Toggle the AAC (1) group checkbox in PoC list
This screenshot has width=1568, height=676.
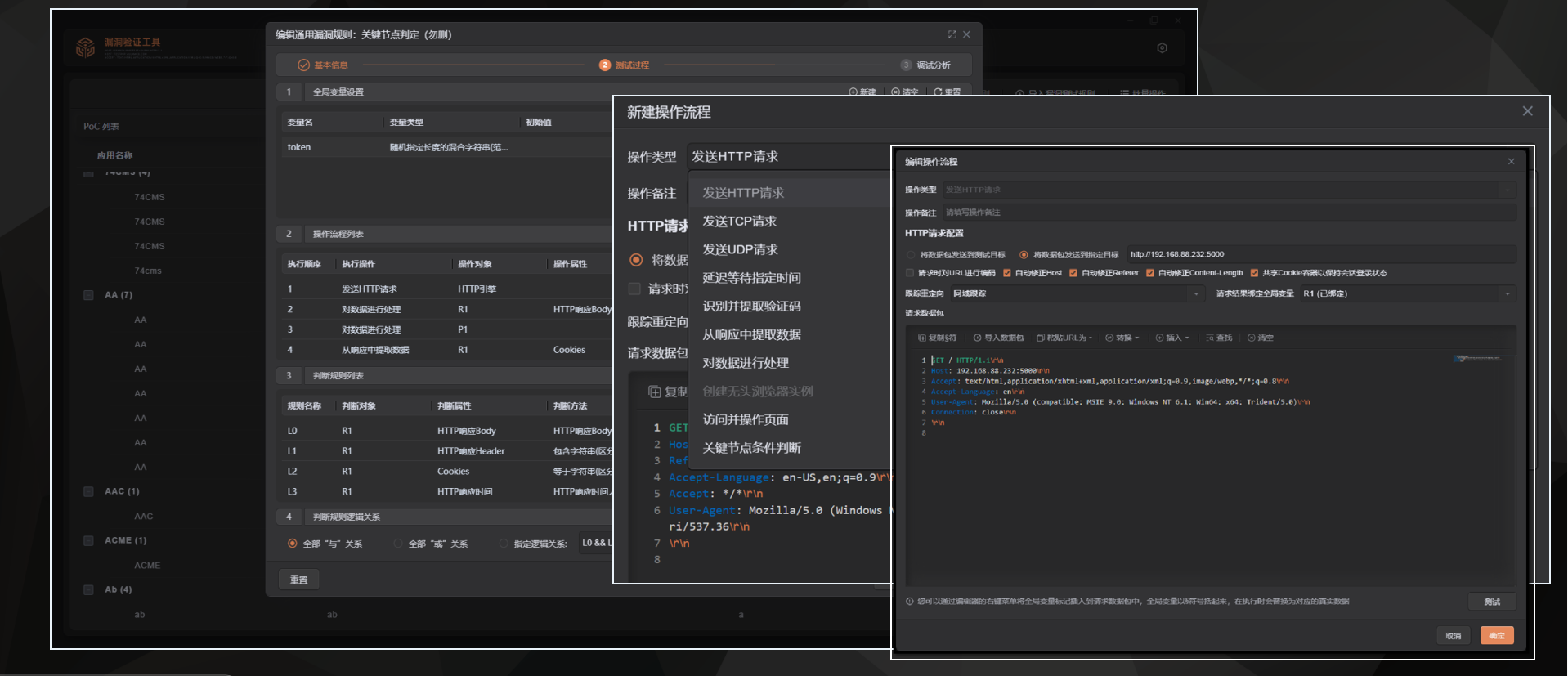(x=88, y=491)
